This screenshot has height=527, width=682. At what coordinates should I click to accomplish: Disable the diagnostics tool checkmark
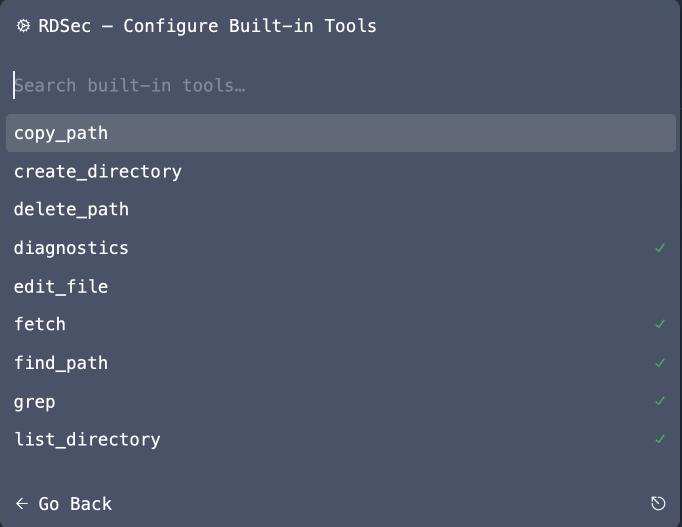point(660,248)
